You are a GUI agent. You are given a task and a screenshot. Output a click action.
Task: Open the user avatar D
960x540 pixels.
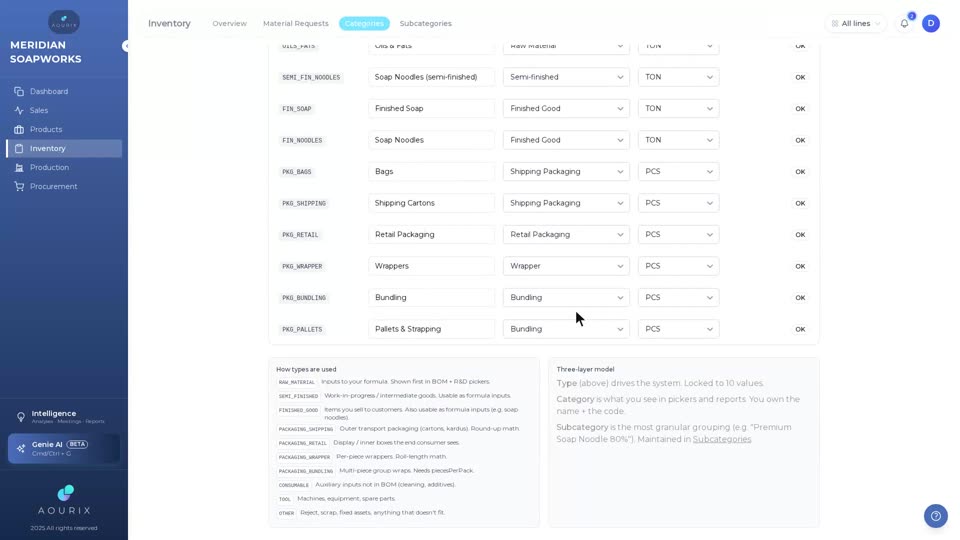[931, 23]
